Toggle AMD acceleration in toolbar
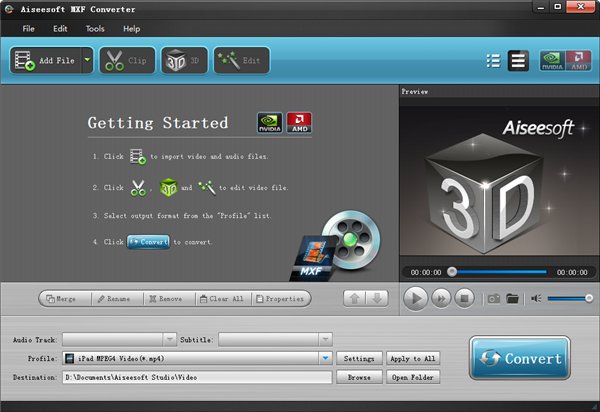Viewport: 600px width, 412px height. (579, 60)
